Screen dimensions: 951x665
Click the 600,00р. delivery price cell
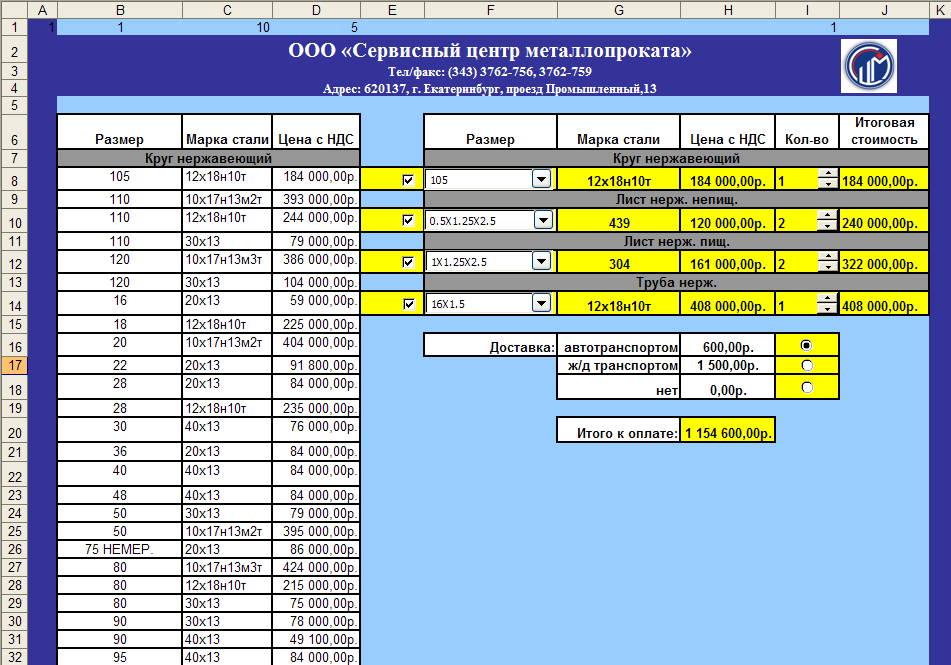point(728,347)
